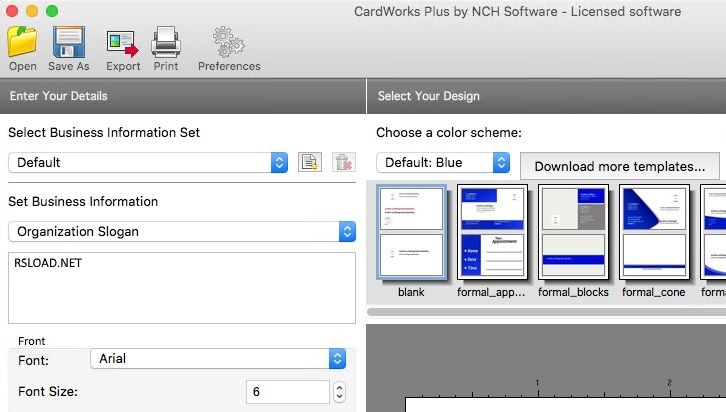Click the Save As floppy icon
726x412 pixels.
click(69, 42)
